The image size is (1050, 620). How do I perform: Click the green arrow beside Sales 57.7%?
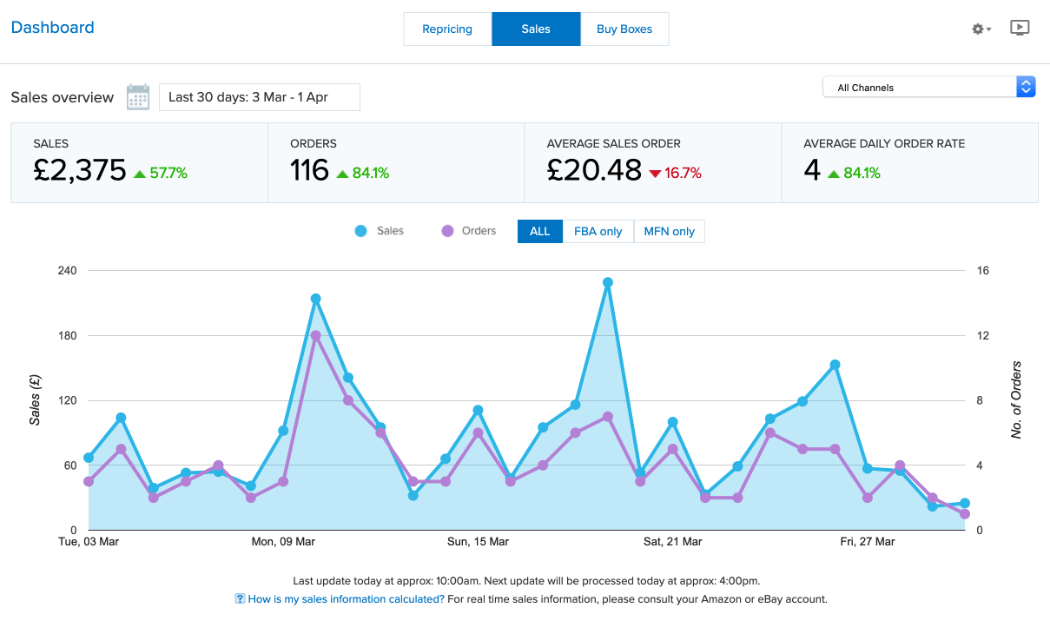click(139, 173)
